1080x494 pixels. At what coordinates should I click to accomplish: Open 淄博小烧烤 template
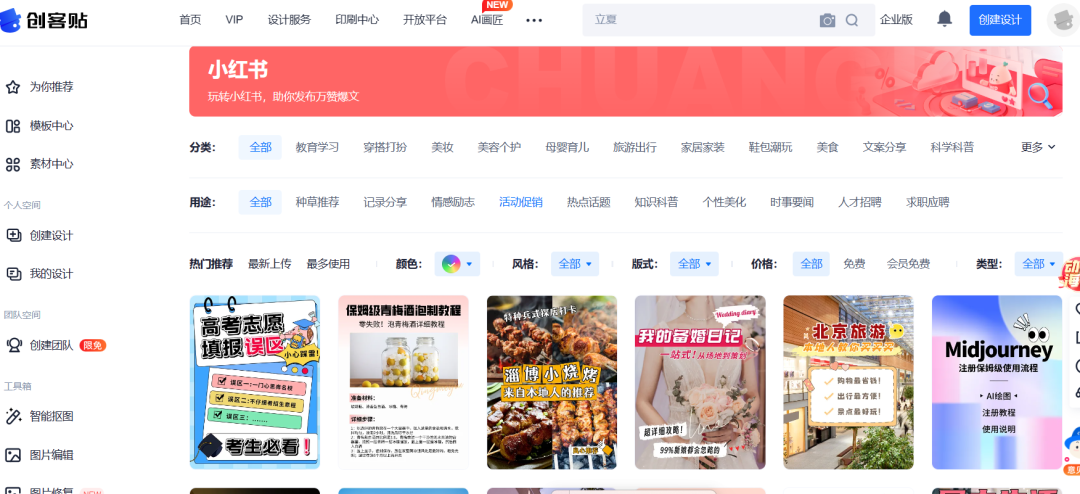tap(552, 382)
